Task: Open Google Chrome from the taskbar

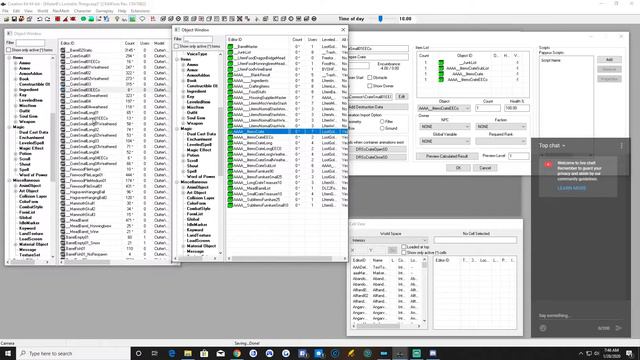Action: pos(237,353)
